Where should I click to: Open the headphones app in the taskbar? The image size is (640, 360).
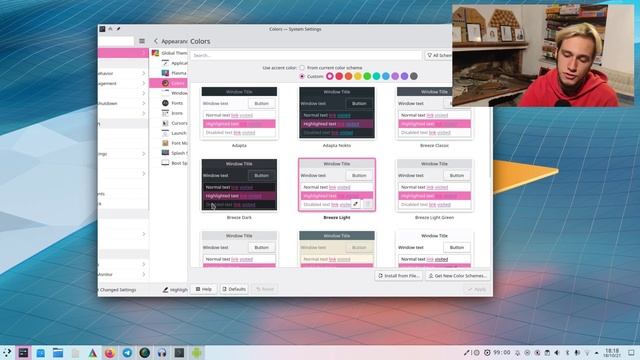click(162, 353)
